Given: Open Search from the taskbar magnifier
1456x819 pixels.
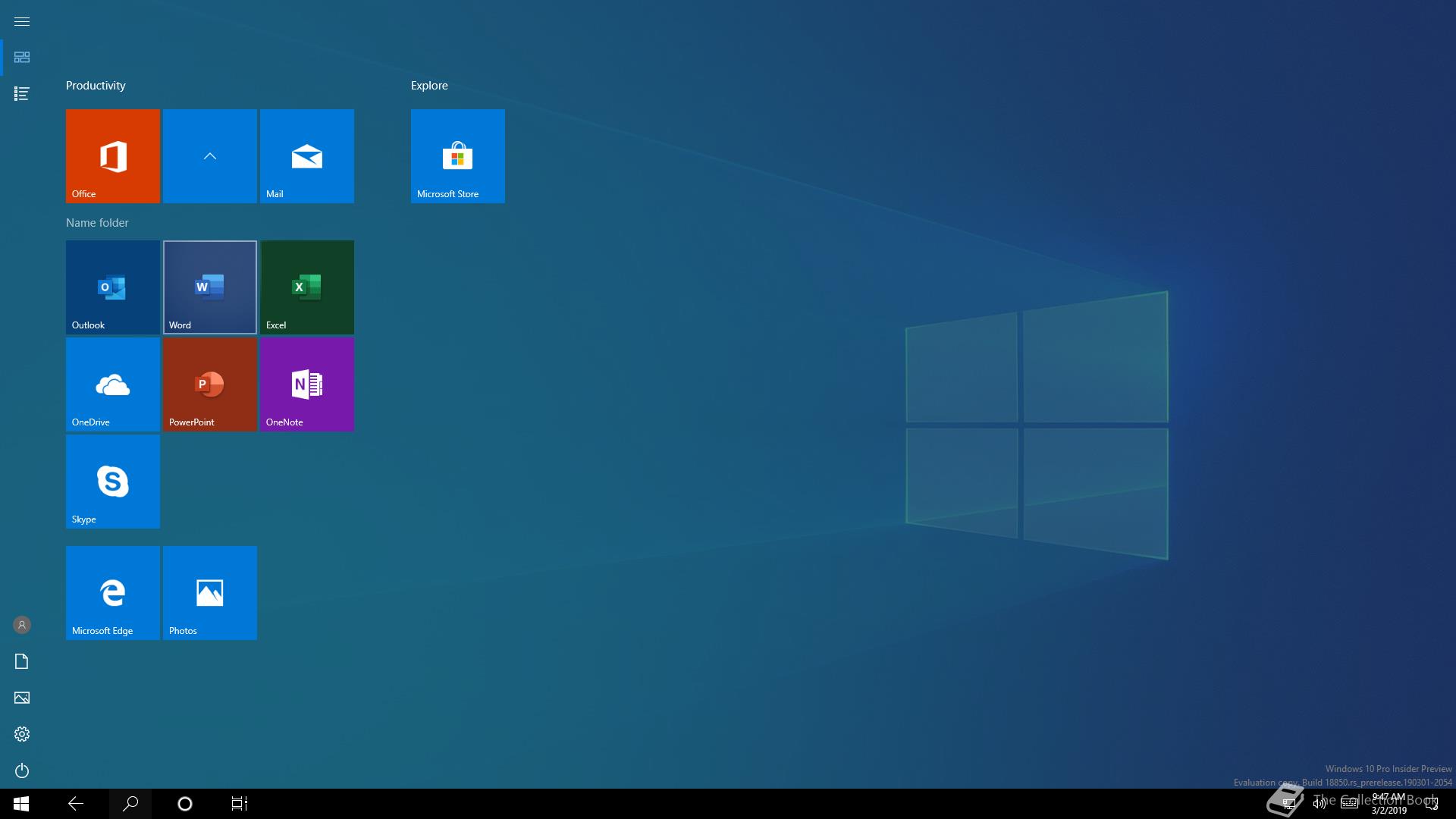Looking at the screenshot, I should coord(130,804).
